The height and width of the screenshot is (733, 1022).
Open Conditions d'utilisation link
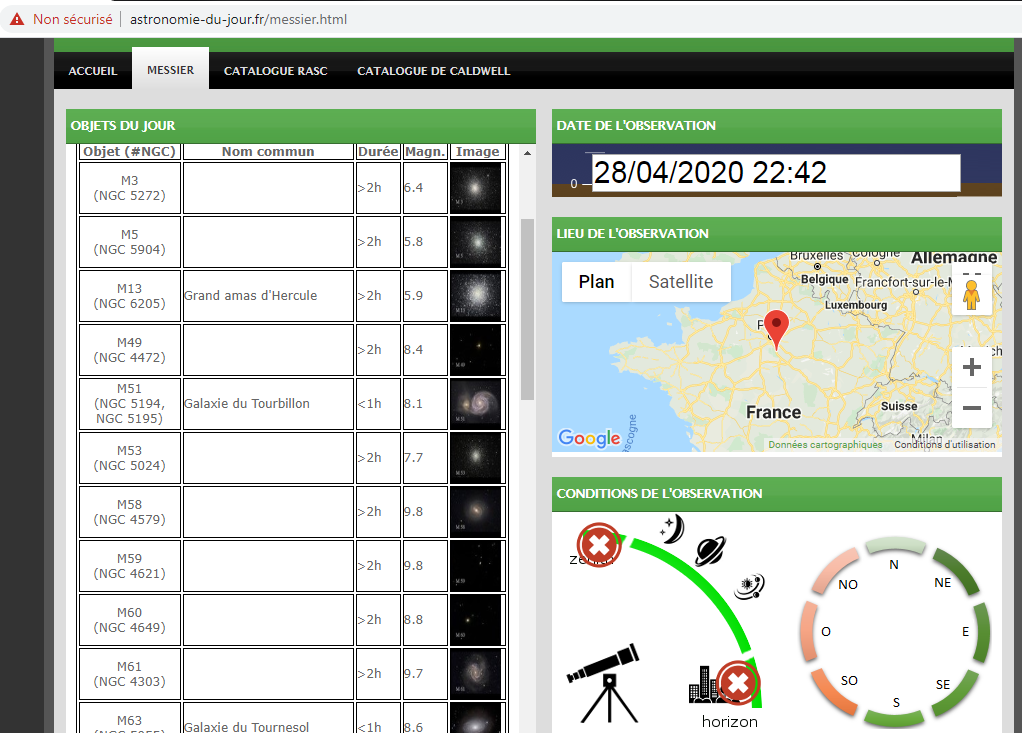click(x=944, y=444)
